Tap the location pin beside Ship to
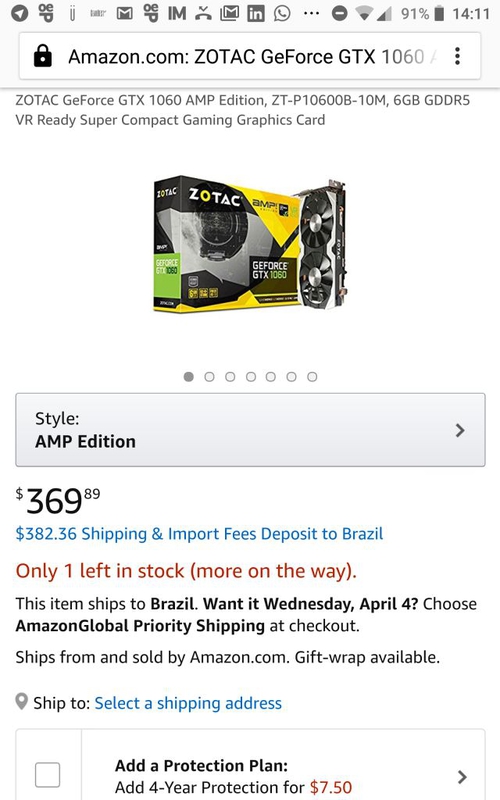Viewport: 500px width, 800px height. tap(21, 702)
